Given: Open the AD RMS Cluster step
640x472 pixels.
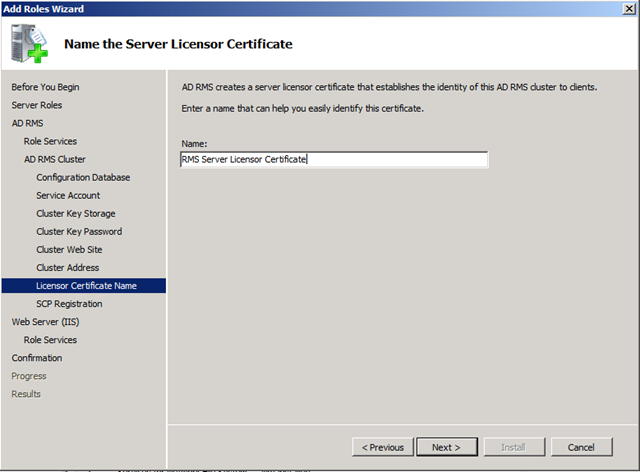Looking at the screenshot, I should [x=55, y=159].
